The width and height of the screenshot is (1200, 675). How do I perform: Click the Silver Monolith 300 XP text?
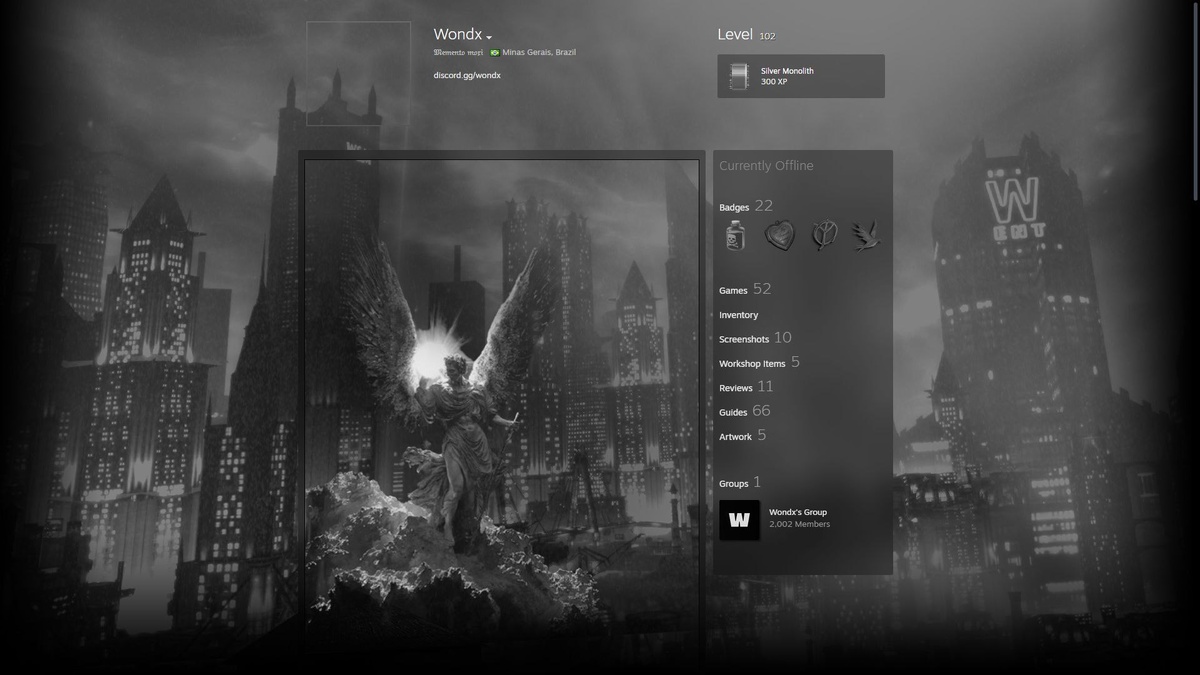coord(787,76)
